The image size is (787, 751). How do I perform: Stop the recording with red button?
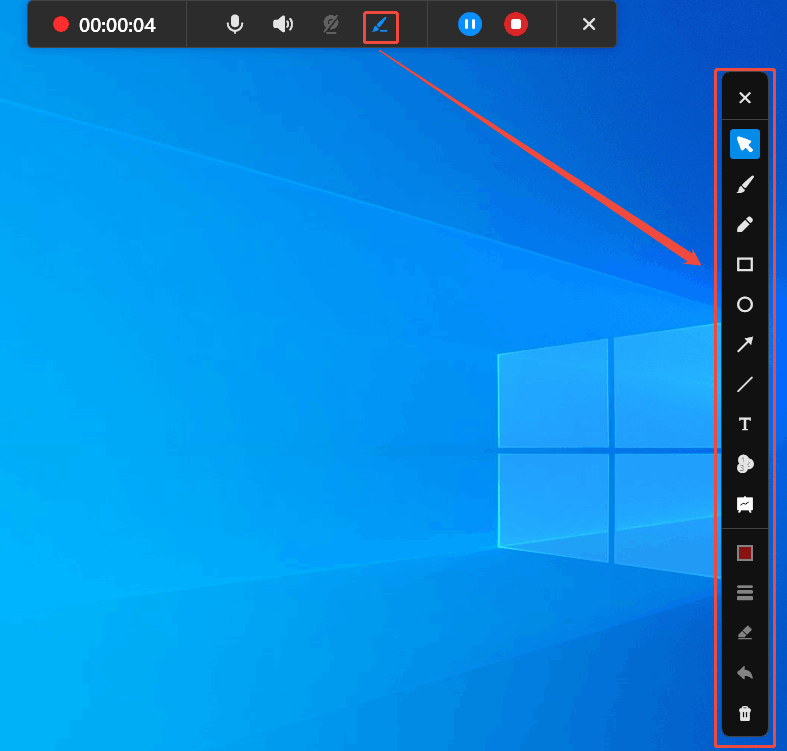point(515,24)
